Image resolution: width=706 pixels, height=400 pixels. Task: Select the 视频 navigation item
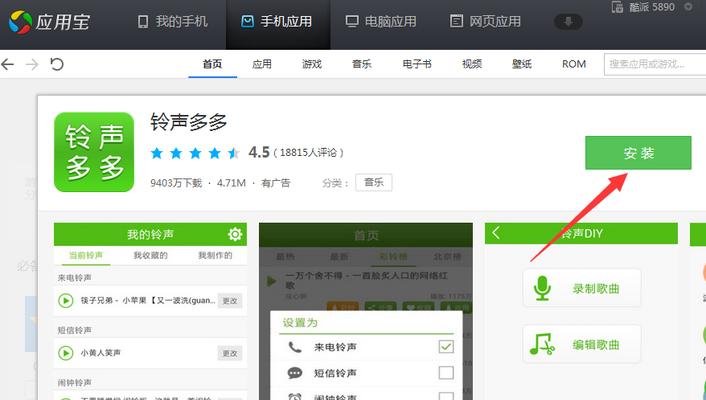pyautogui.click(x=472, y=64)
